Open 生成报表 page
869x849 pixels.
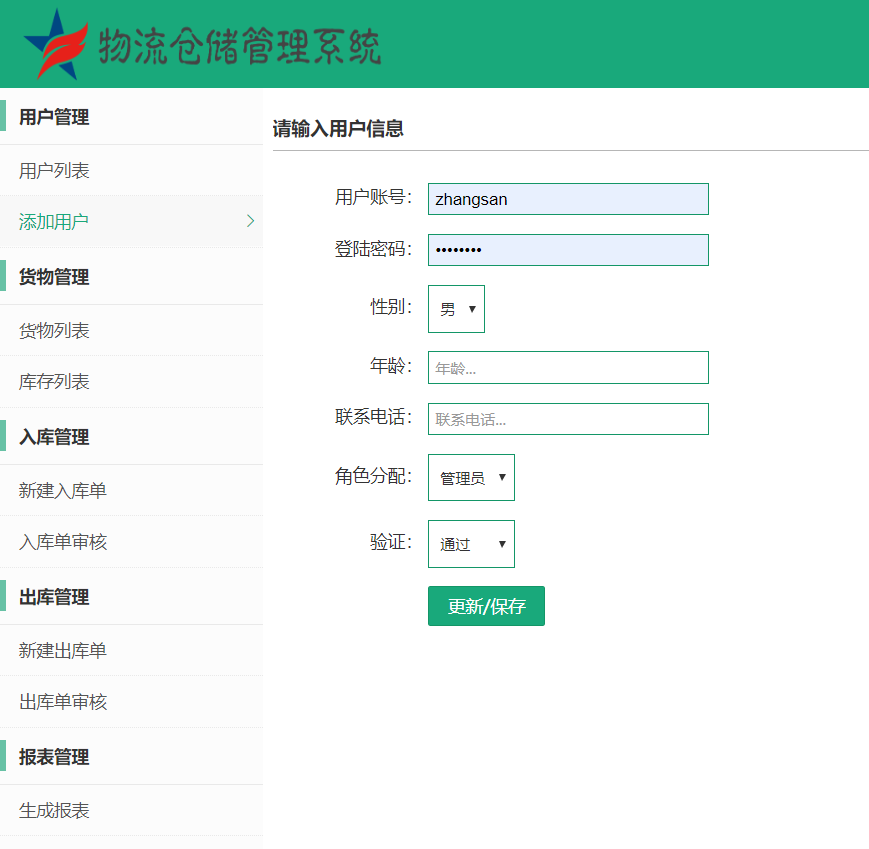click(131, 811)
